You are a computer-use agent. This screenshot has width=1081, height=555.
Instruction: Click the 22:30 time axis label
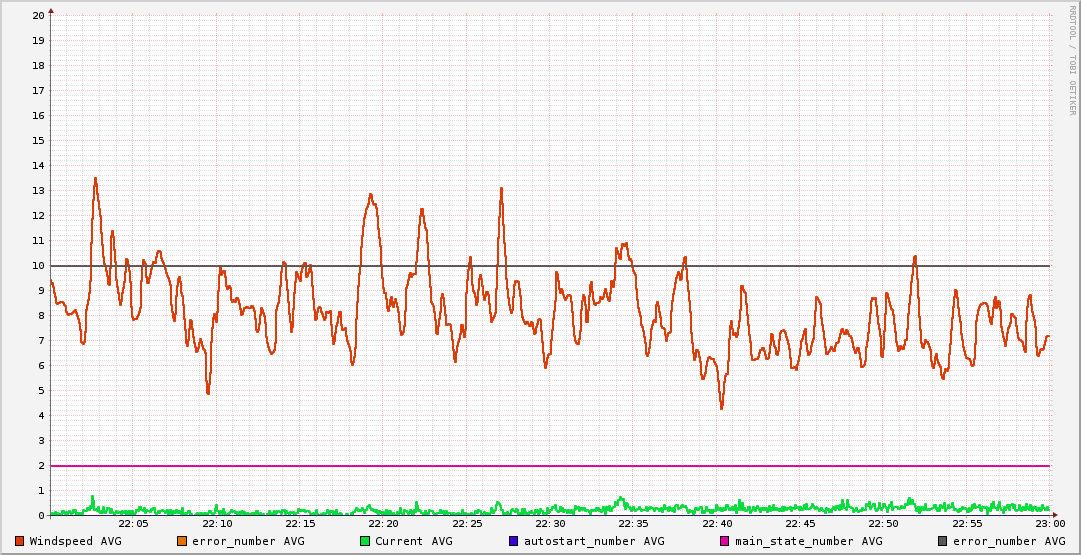tap(550, 524)
